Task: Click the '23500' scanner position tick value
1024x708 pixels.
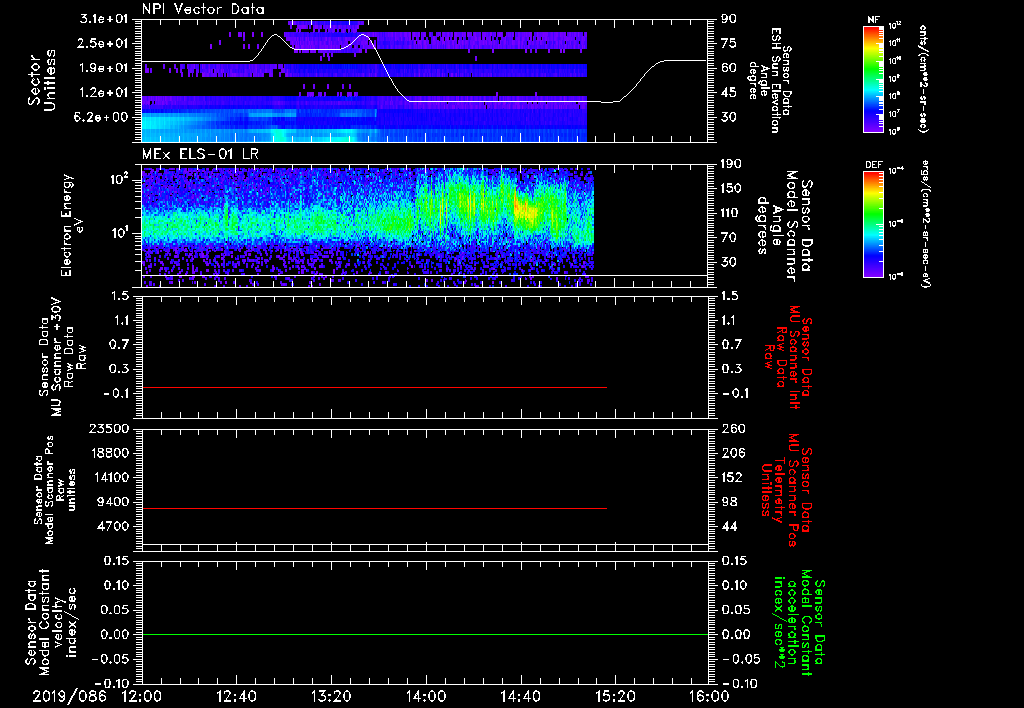Action: pyautogui.click(x=110, y=429)
